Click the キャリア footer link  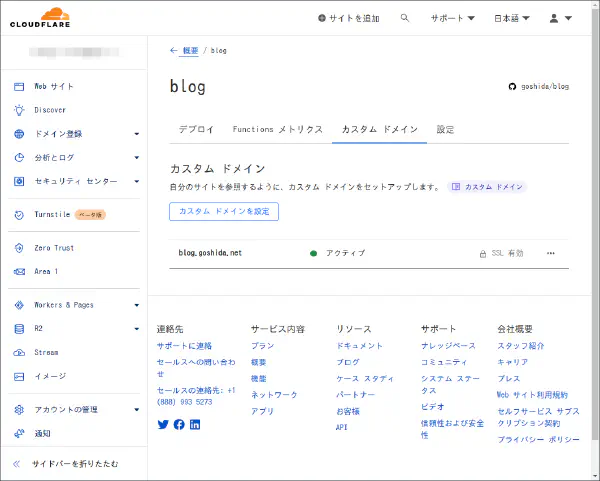[513, 362]
